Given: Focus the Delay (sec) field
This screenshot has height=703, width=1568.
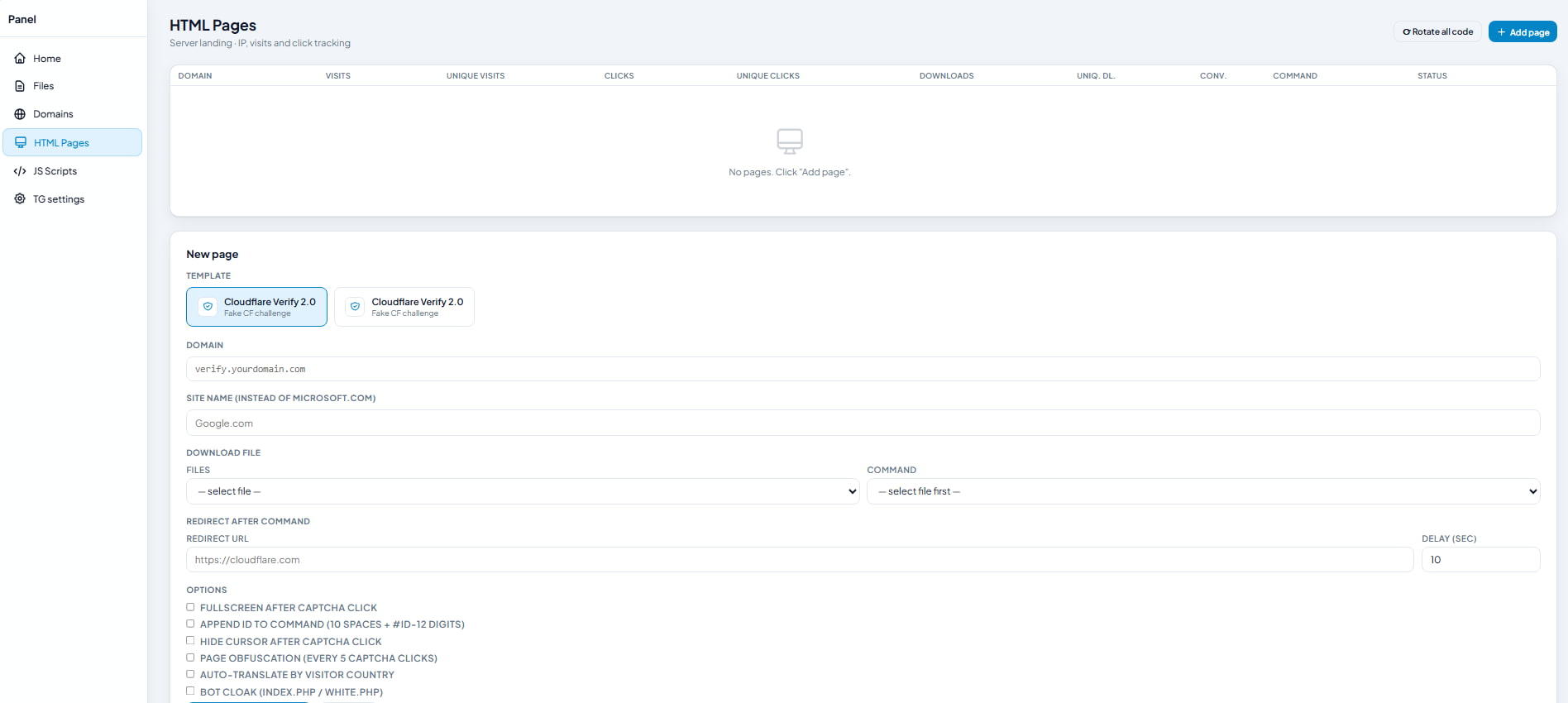Looking at the screenshot, I should click(1480, 560).
